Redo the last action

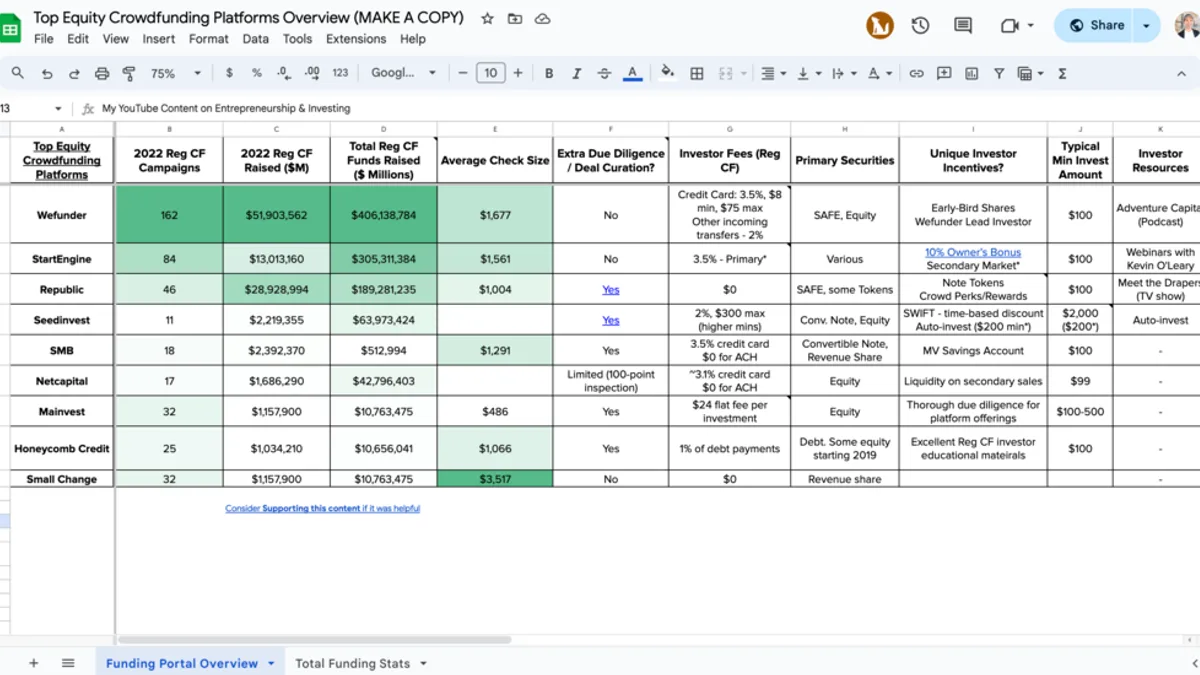74,73
